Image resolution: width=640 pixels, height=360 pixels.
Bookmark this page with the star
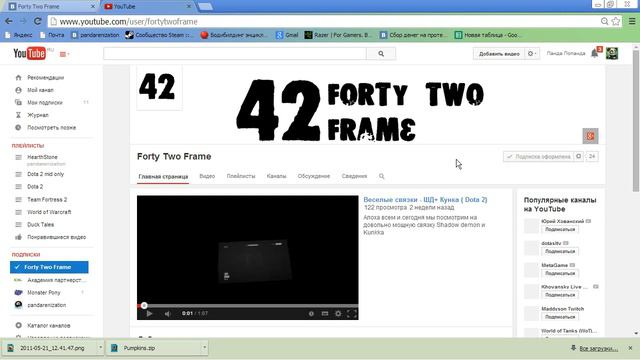[616, 21]
